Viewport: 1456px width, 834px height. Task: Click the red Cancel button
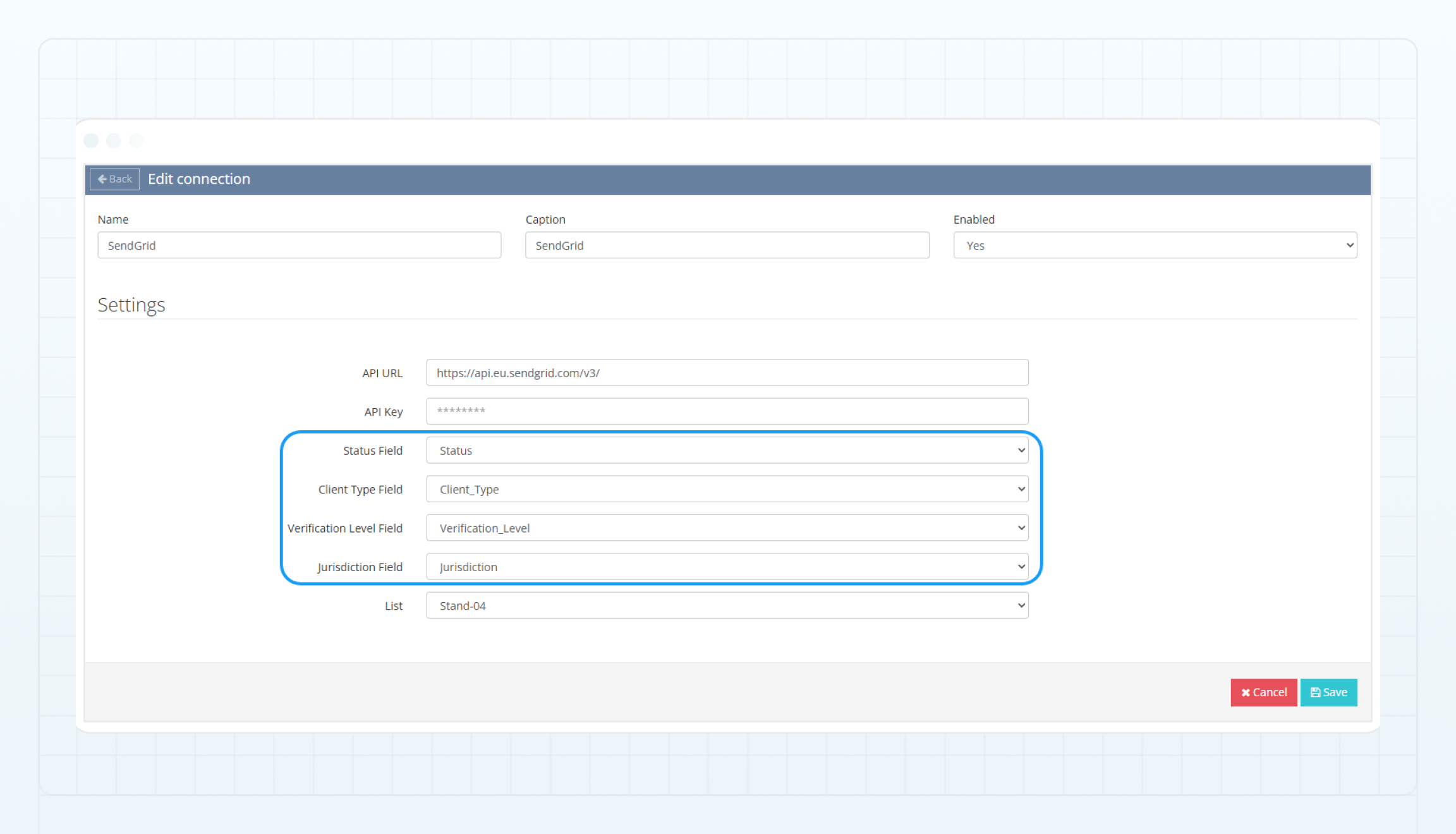pyautogui.click(x=1263, y=692)
